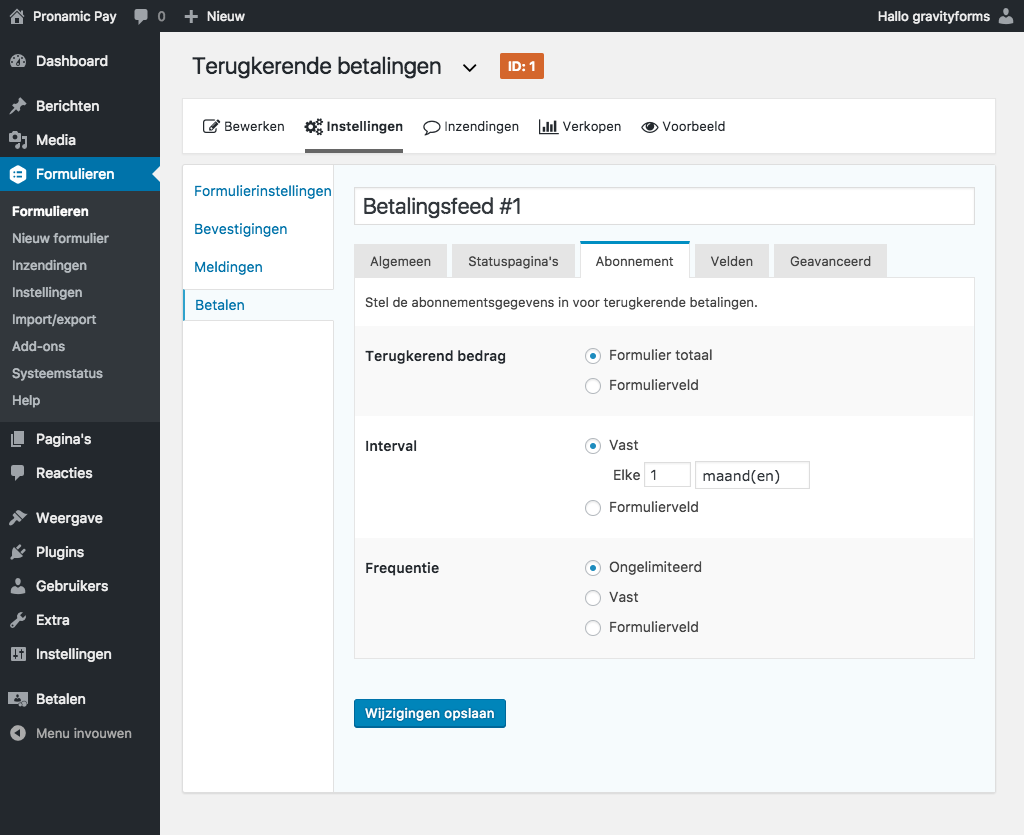The width and height of the screenshot is (1024, 835).
Task: Open Add-ons submenu item
Action: pyautogui.click(x=39, y=346)
